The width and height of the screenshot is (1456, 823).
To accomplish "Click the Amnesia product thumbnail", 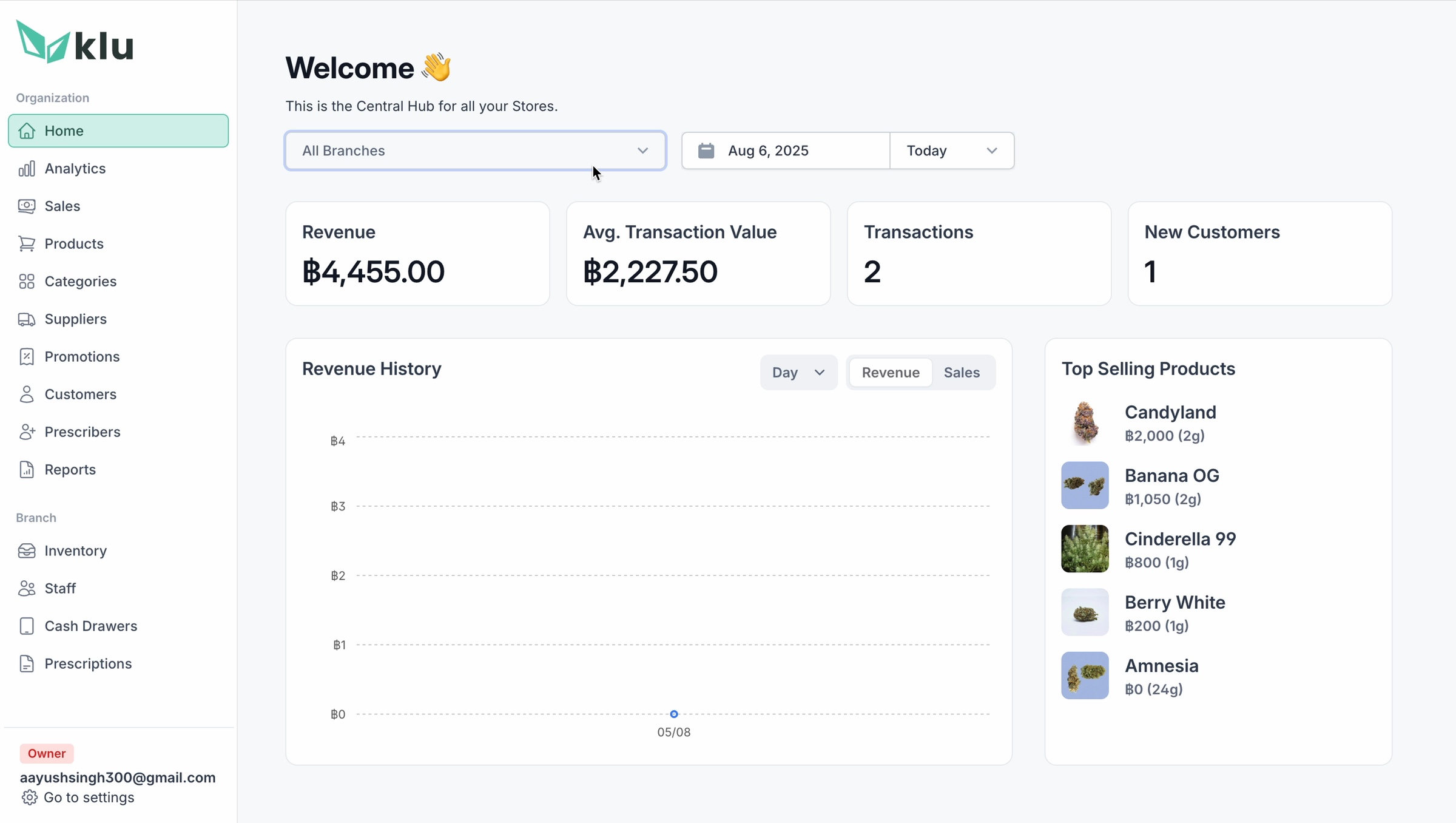I will (1085, 676).
